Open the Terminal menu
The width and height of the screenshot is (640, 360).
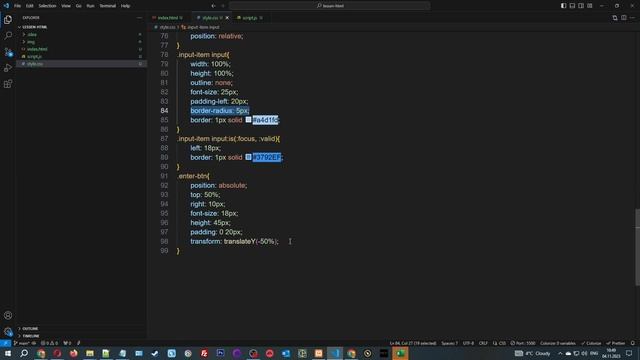(108, 6)
